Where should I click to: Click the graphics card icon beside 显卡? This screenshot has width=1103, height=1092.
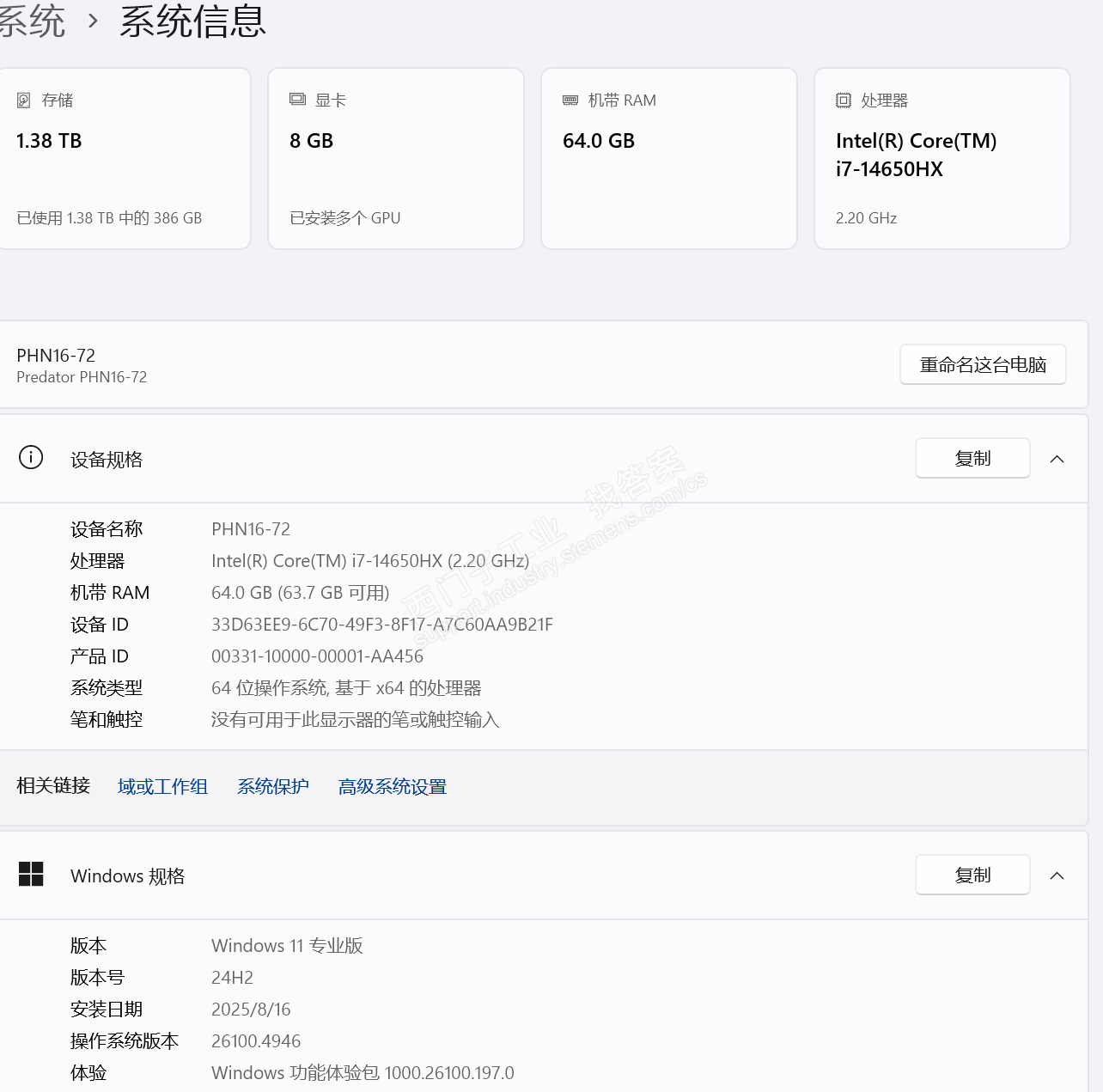pos(297,100)
